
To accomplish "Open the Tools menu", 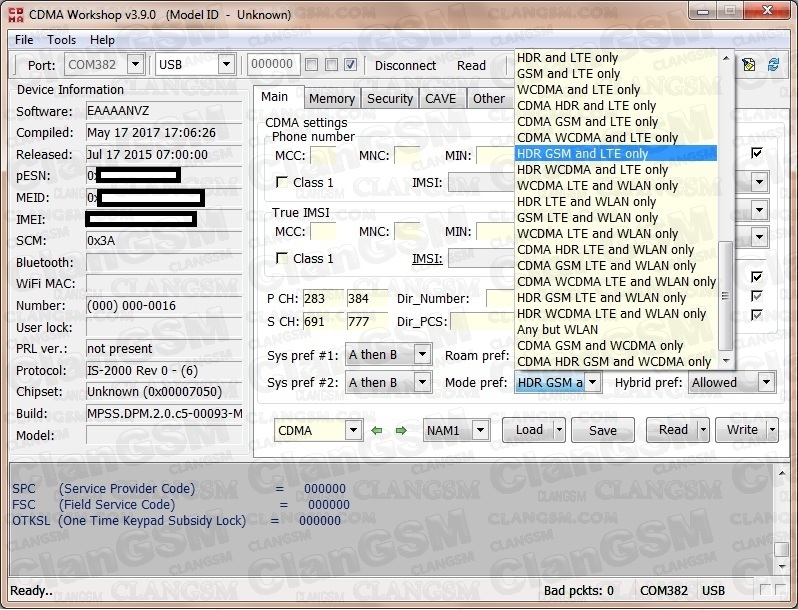I will 62,40.
